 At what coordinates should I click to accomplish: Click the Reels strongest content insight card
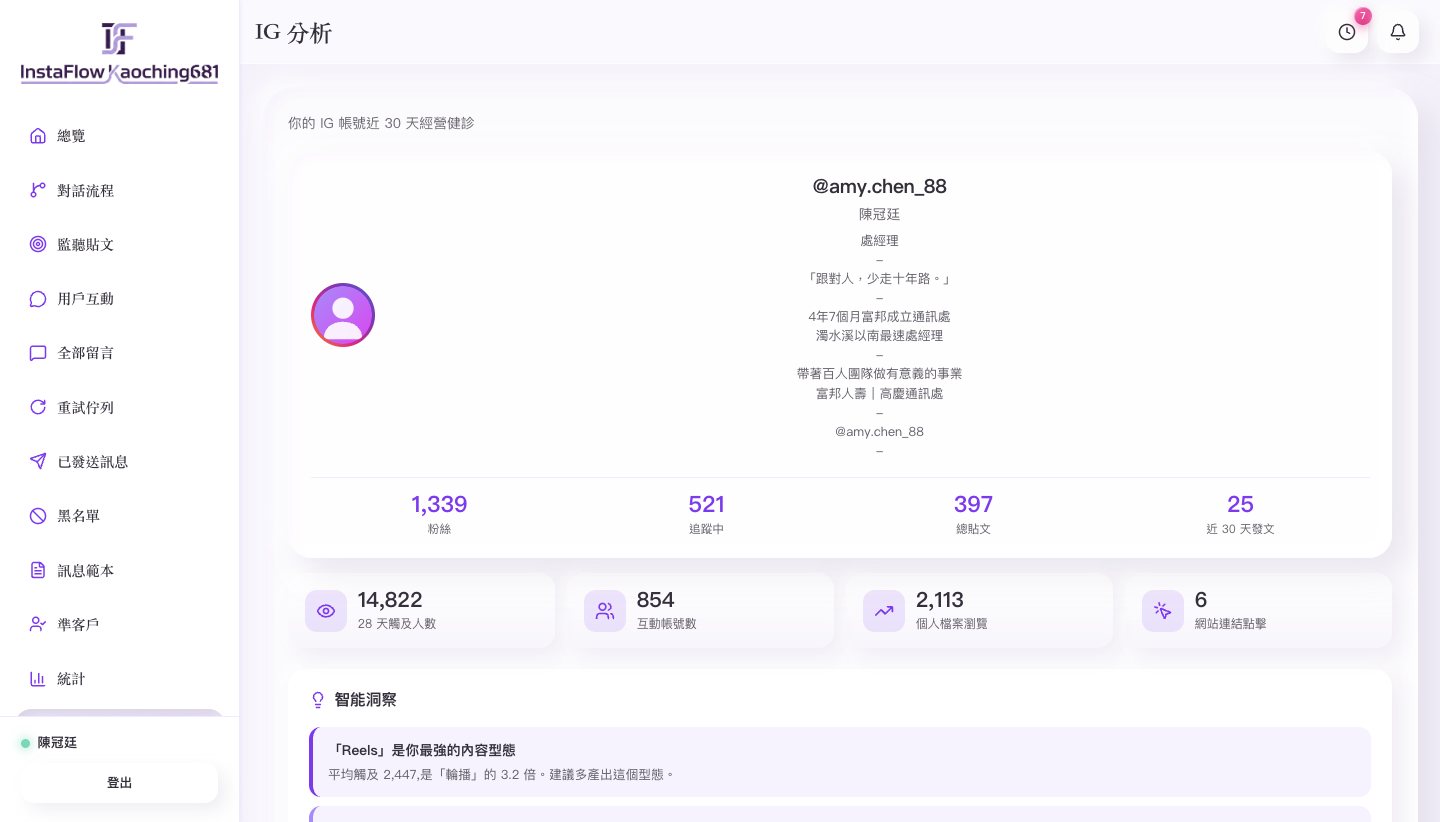tap(840, 762)
